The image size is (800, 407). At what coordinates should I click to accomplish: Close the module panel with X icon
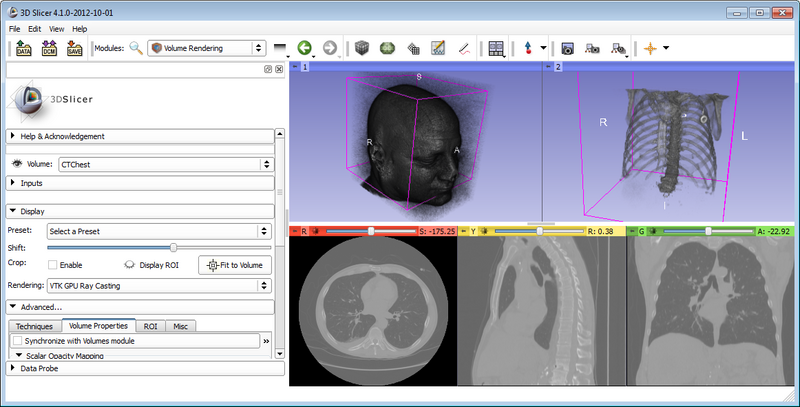pos(279,69)
